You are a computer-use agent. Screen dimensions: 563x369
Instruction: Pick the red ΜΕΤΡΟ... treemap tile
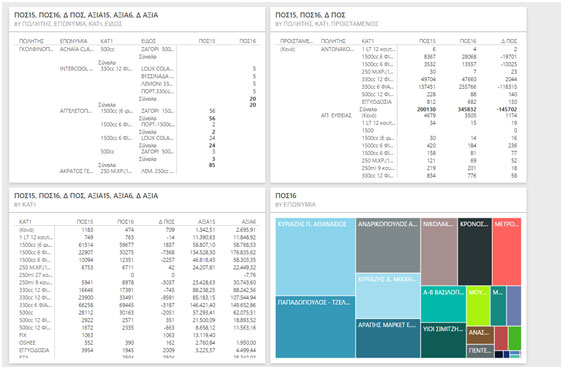coord(507,251)
